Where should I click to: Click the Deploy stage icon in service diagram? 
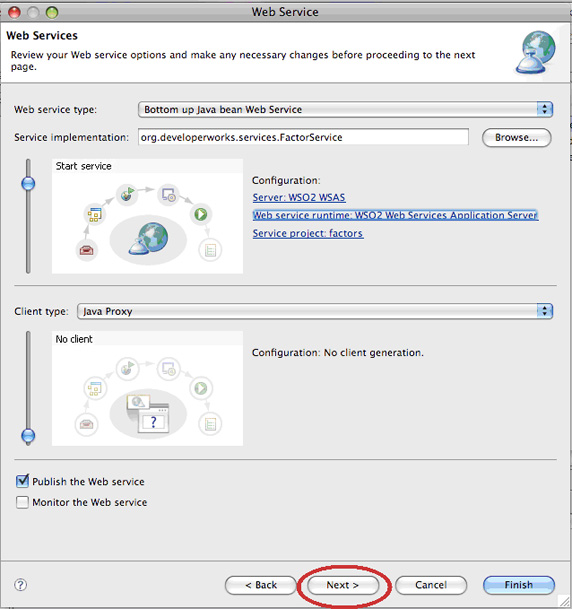(127, 194)
